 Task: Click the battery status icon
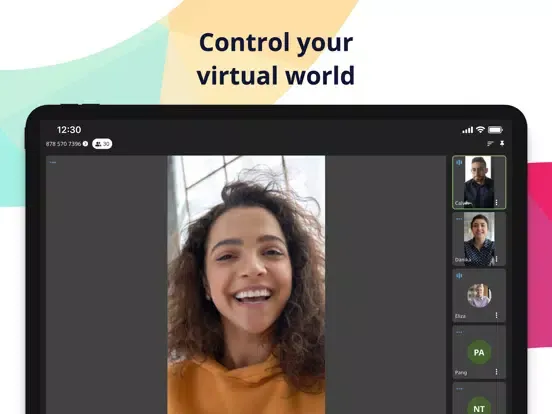[x=495, y=130]
